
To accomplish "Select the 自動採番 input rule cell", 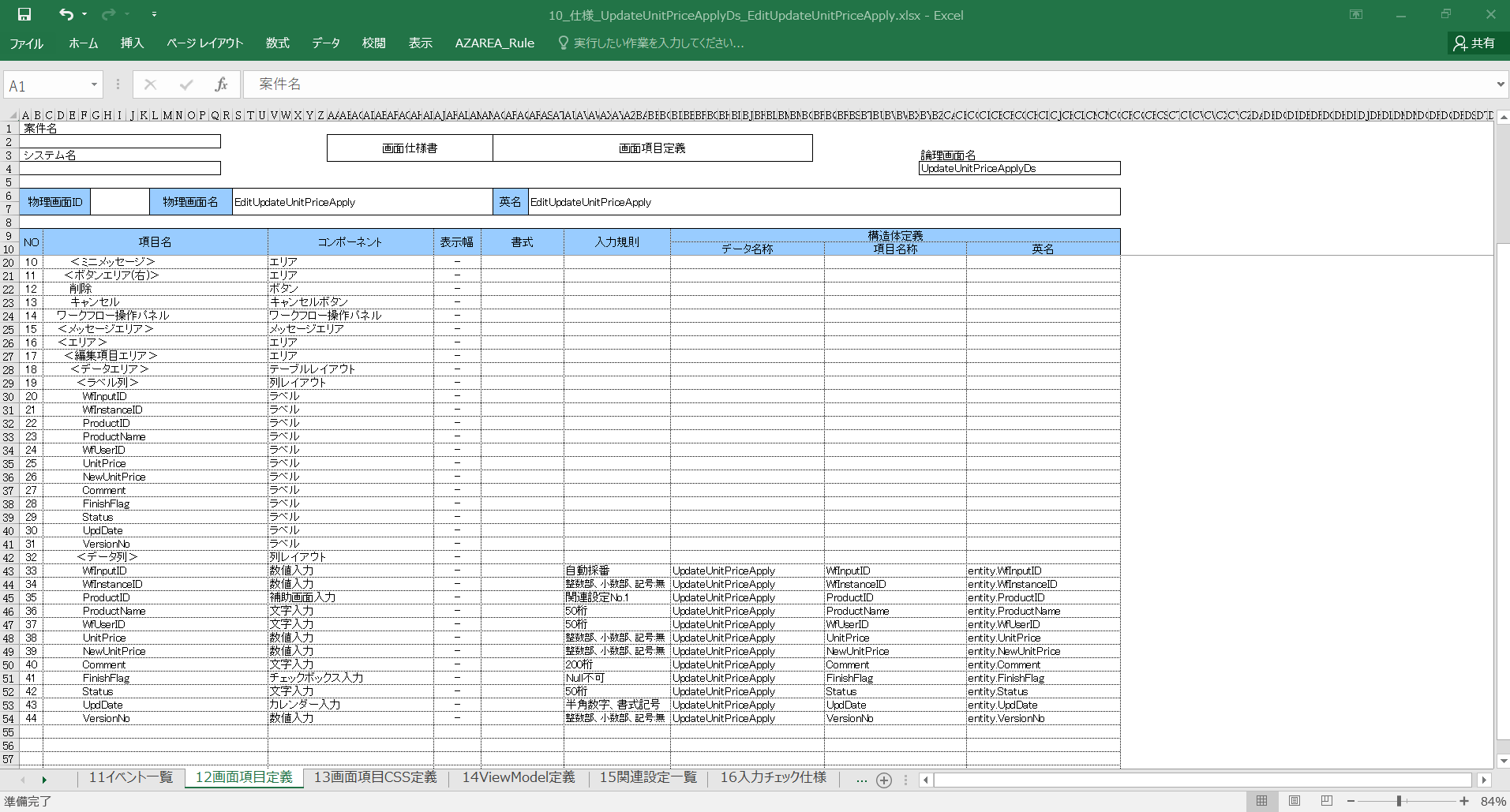I will pyautogui.click(x=617, y=571).
